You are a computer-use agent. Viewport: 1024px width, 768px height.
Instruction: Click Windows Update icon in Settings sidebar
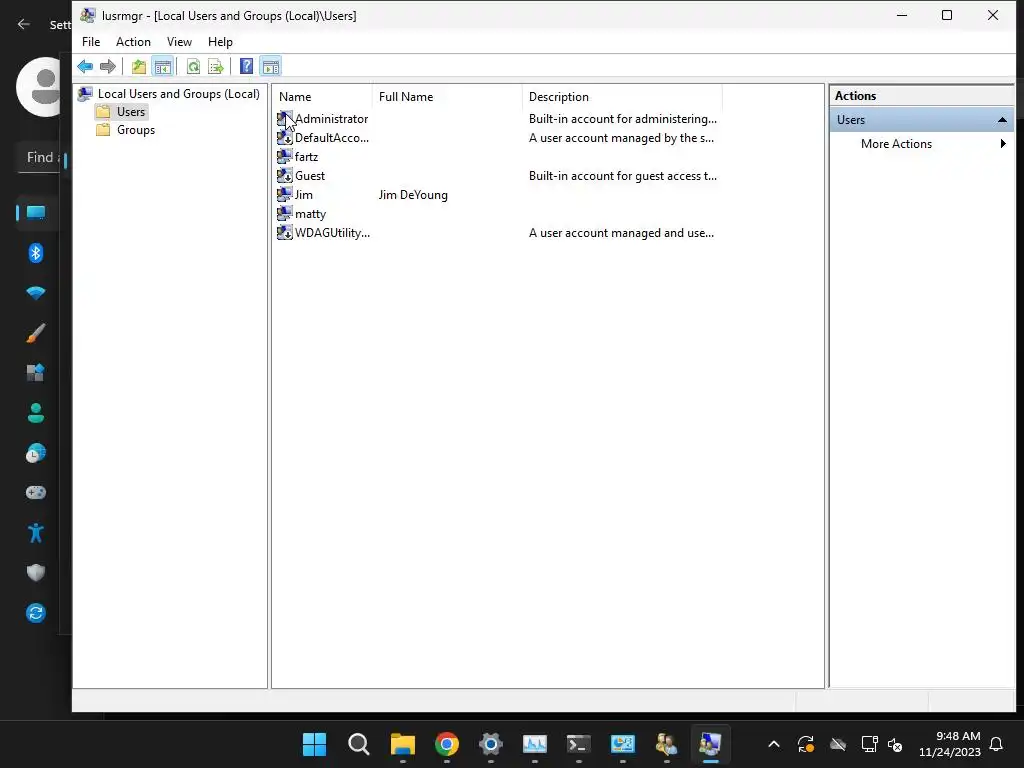coord(36,613)
